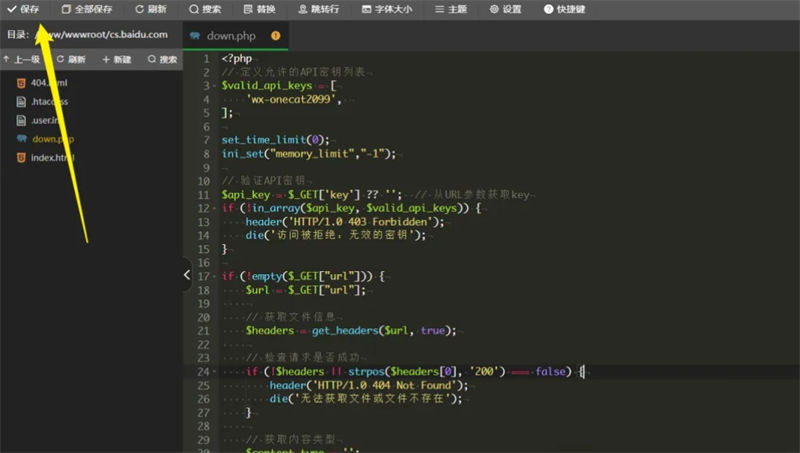800x453 pixels.
Task: Create a new item with 新建
Action: (116, 59)
